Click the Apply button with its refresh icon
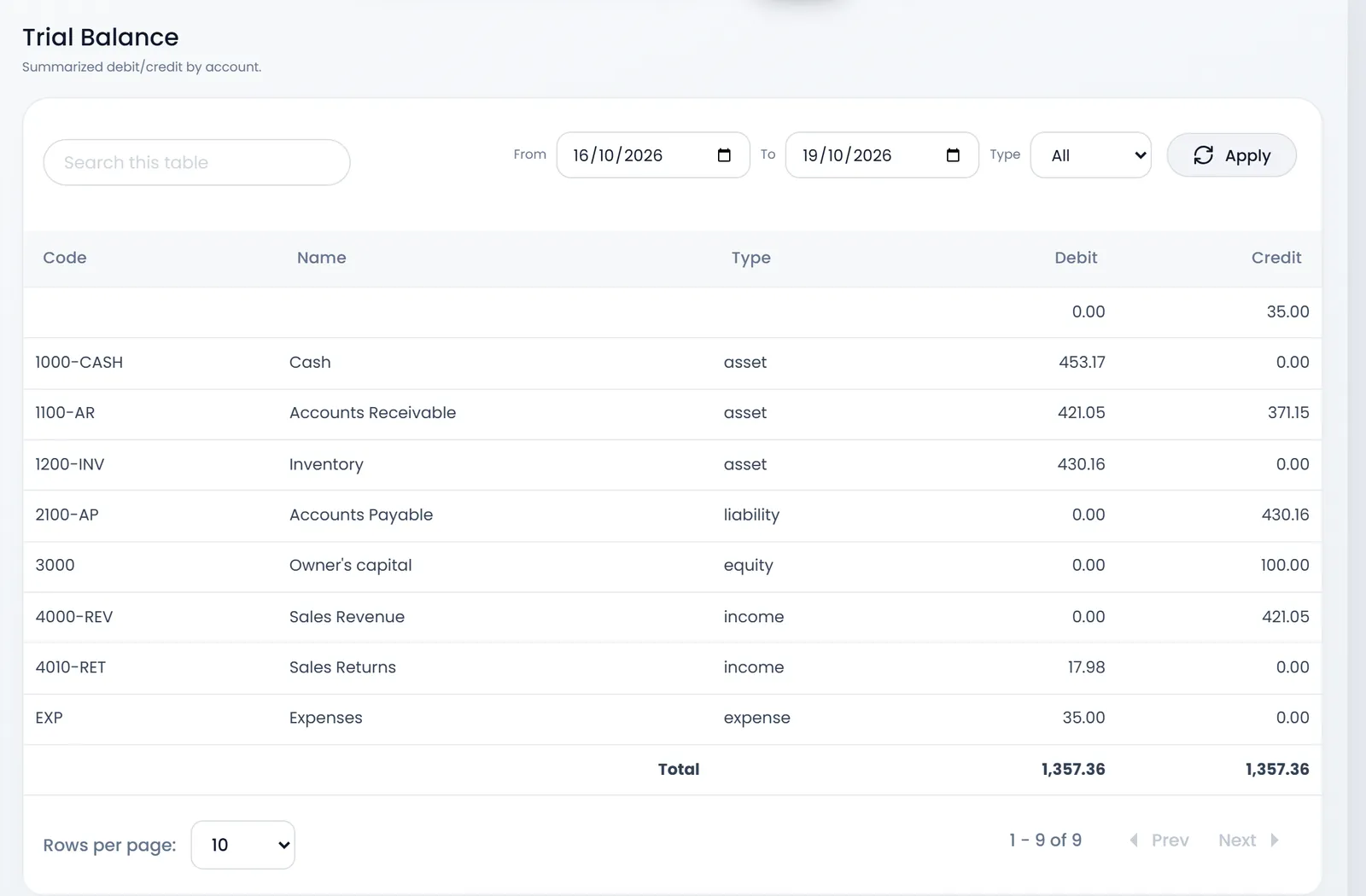 (x=1231, y=155)
